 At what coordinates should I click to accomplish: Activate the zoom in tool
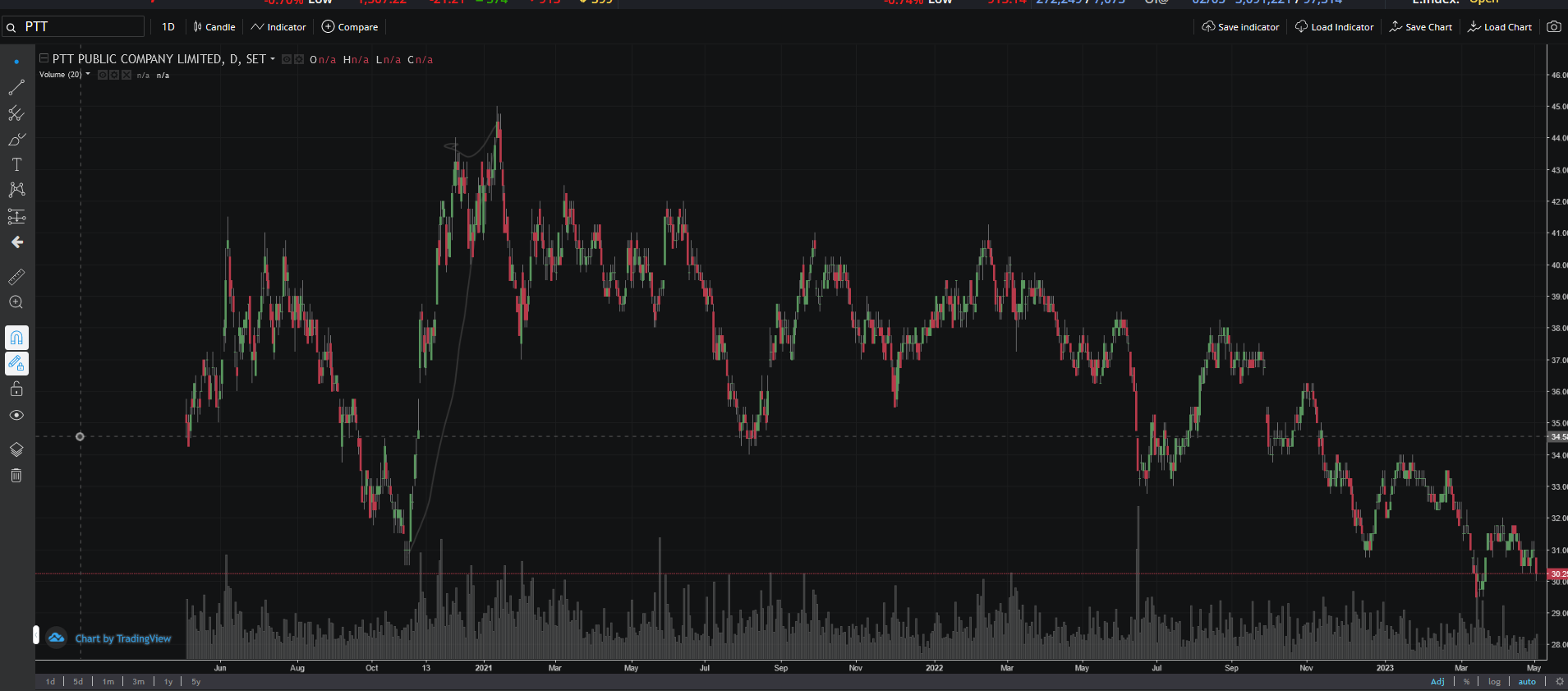pyautogui.click(x=16, y=302)
